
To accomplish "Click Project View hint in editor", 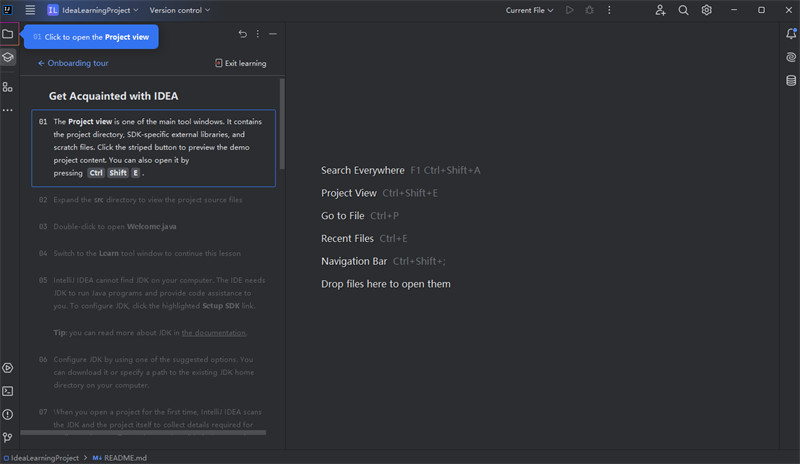I will pyautogui.click(x=379, y=193).
